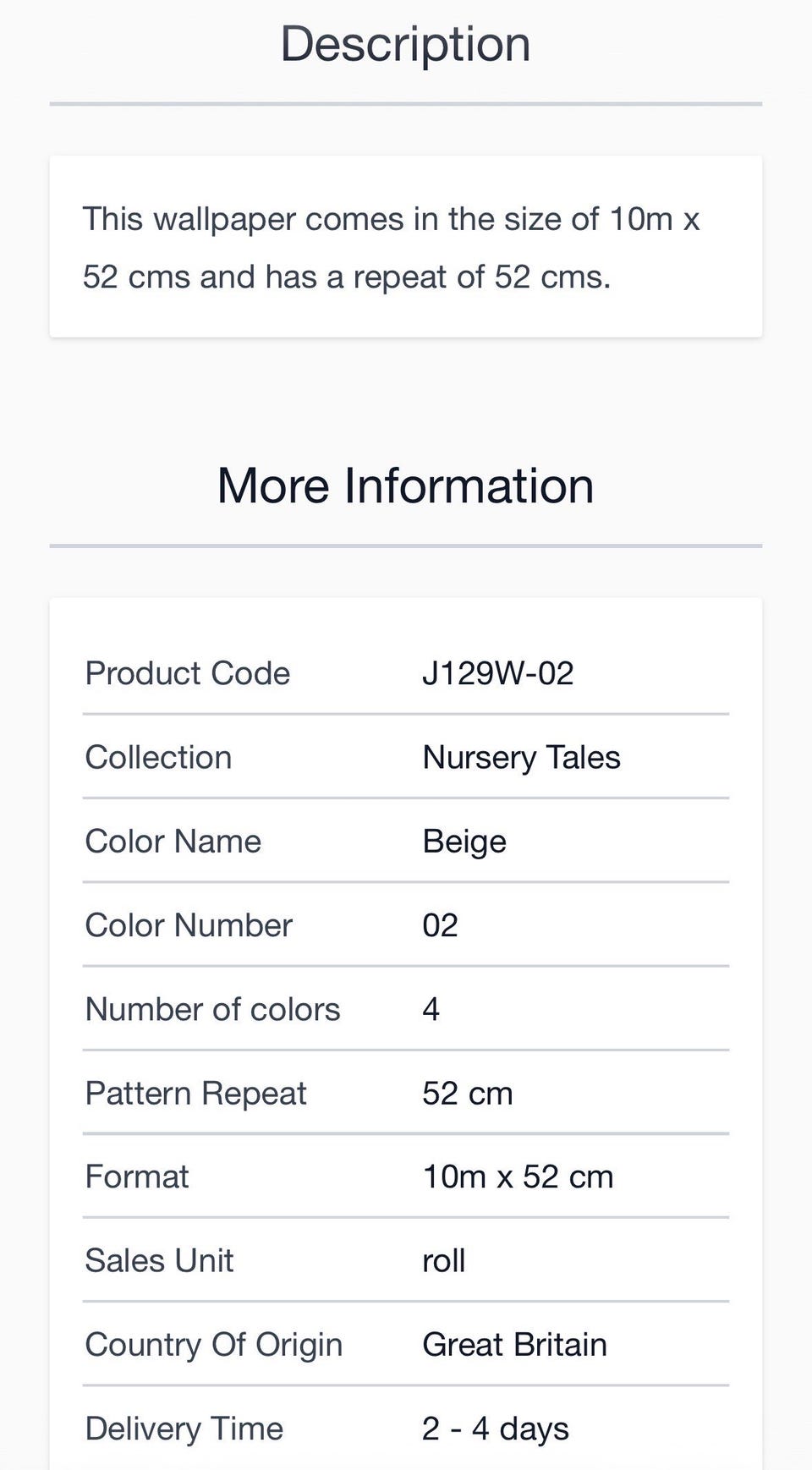This screenshot has height=1470, width=812.
Task: Select the Product Code label
Action: pos(188,673)
